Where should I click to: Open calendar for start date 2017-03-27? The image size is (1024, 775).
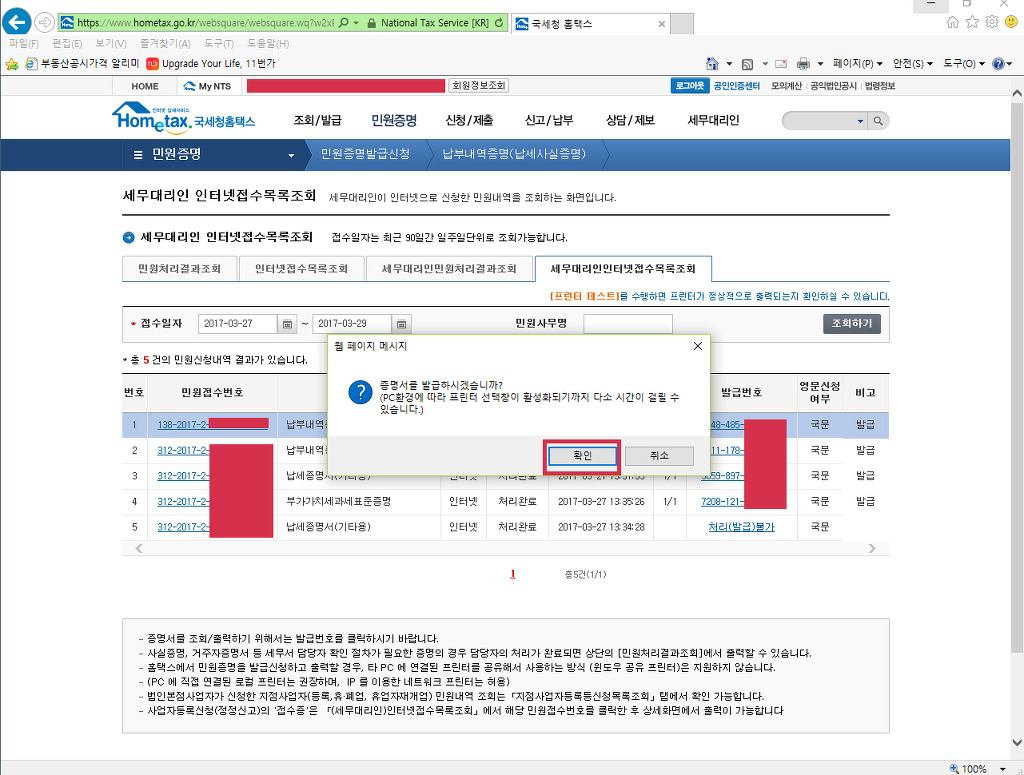point(287,324)
